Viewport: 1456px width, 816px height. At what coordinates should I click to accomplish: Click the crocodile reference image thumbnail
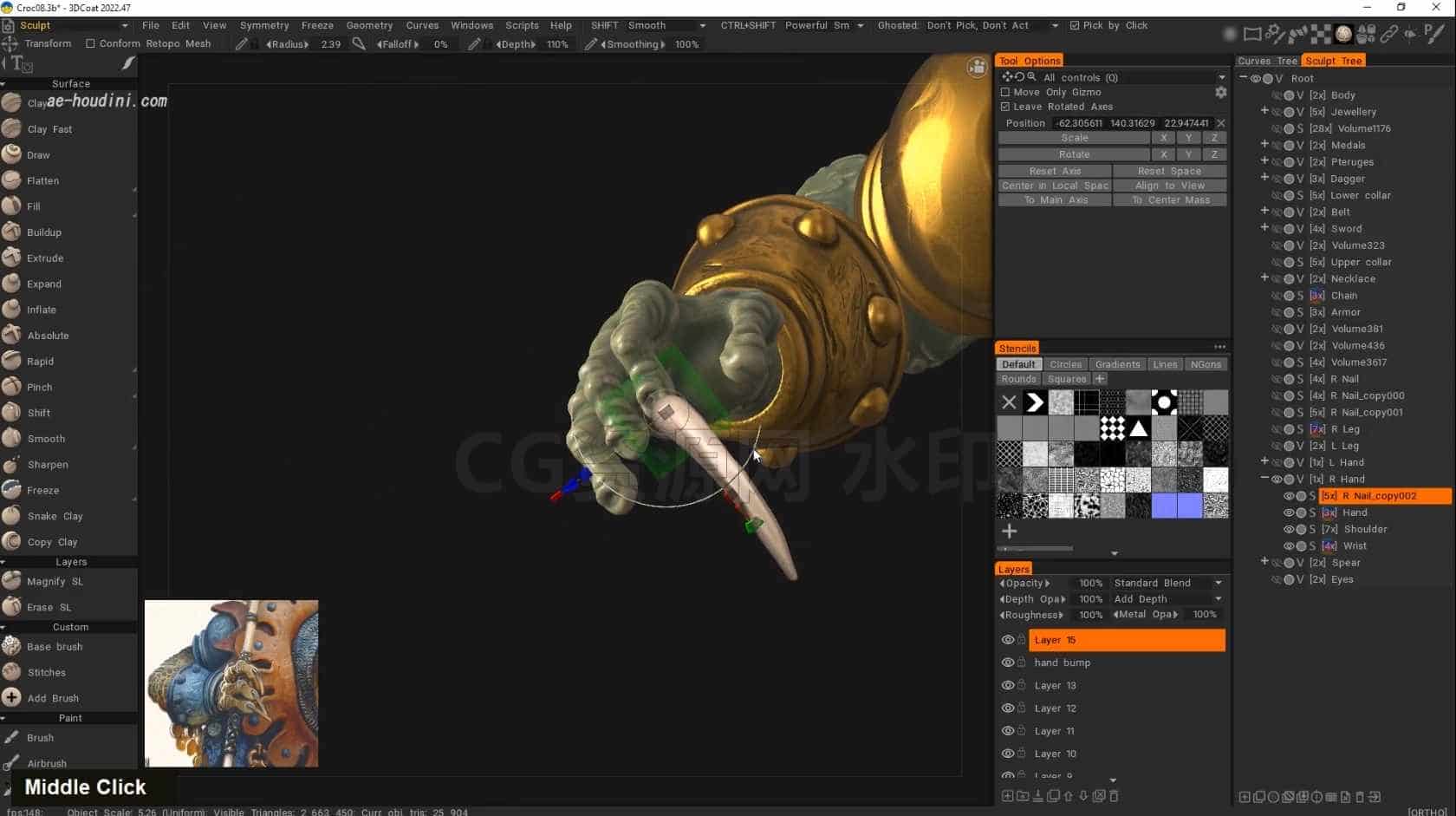point(231,683)
